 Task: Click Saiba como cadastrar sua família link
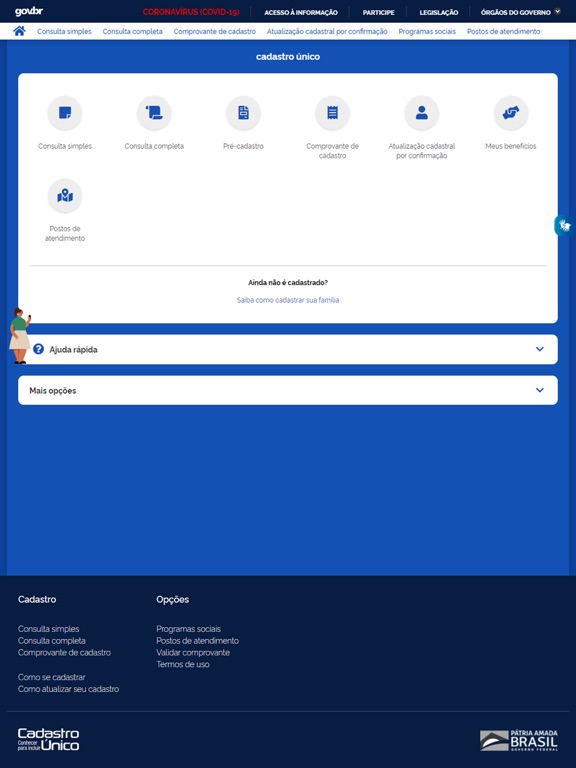[x=288, y=300]
